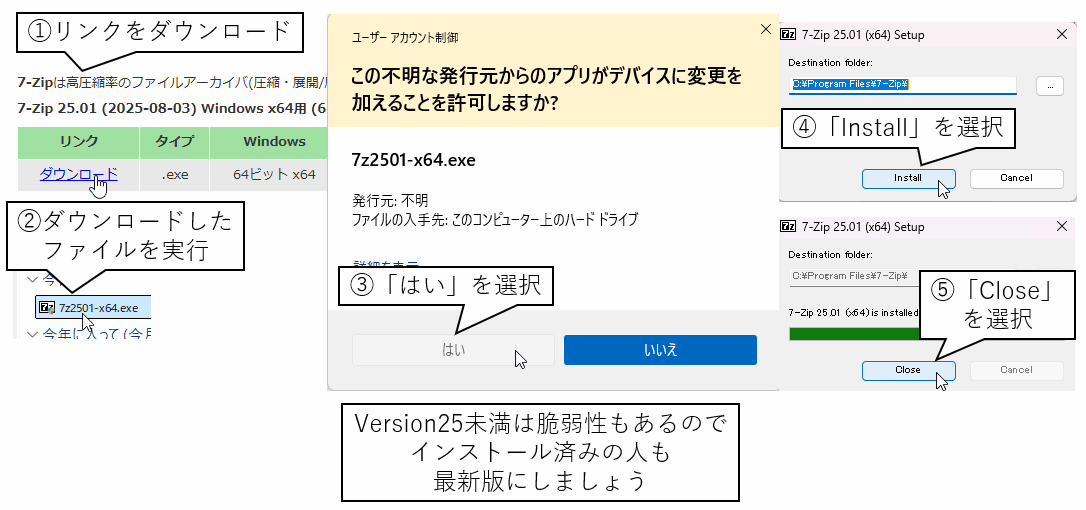Click the greyed Cancel button in lower Setup window
Screen dimensions: 1086x510
pos(1016,370)
